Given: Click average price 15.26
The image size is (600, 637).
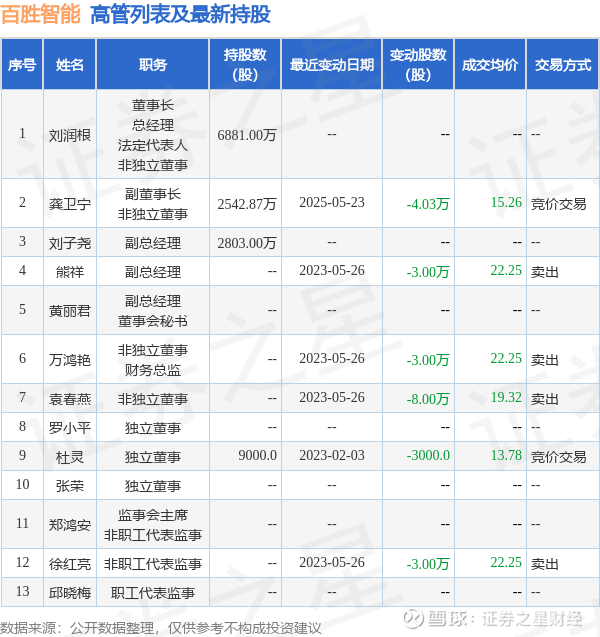Looking at the screenshot, I should tap(506, 202).
